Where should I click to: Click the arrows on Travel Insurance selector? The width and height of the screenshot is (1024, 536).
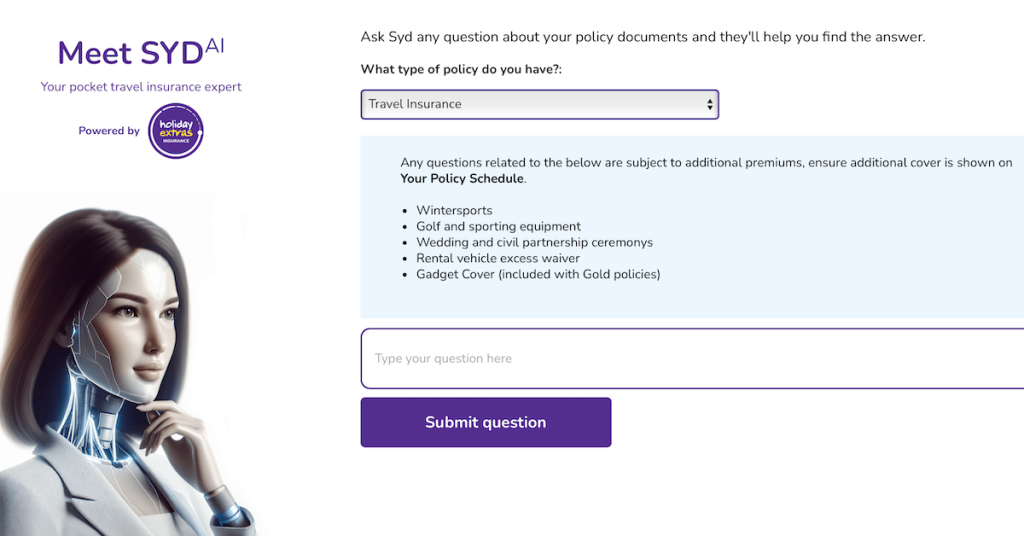click(710, 104)
